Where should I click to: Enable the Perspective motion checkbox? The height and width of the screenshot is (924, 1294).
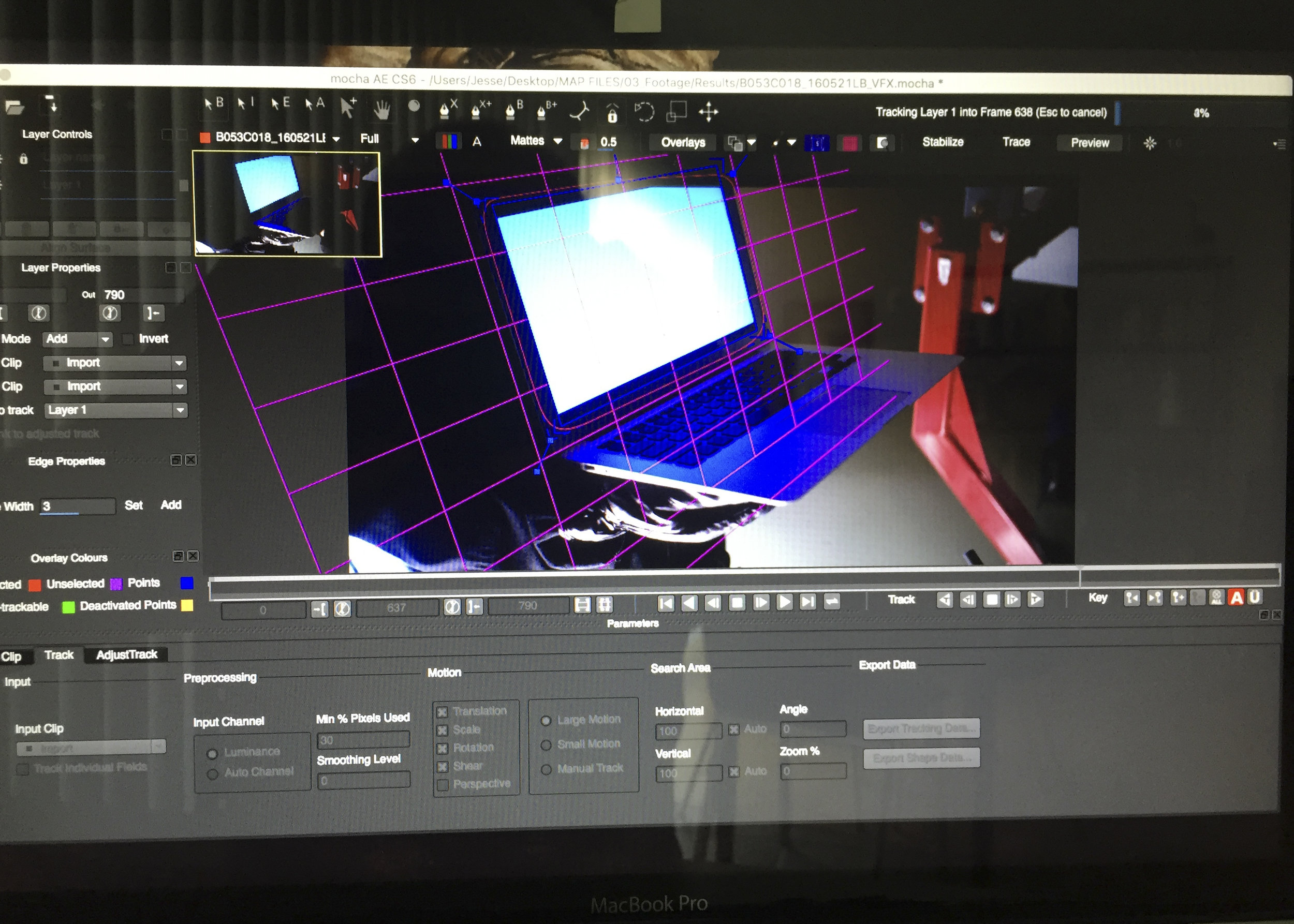pyautogui.click(x=442, y=785)
